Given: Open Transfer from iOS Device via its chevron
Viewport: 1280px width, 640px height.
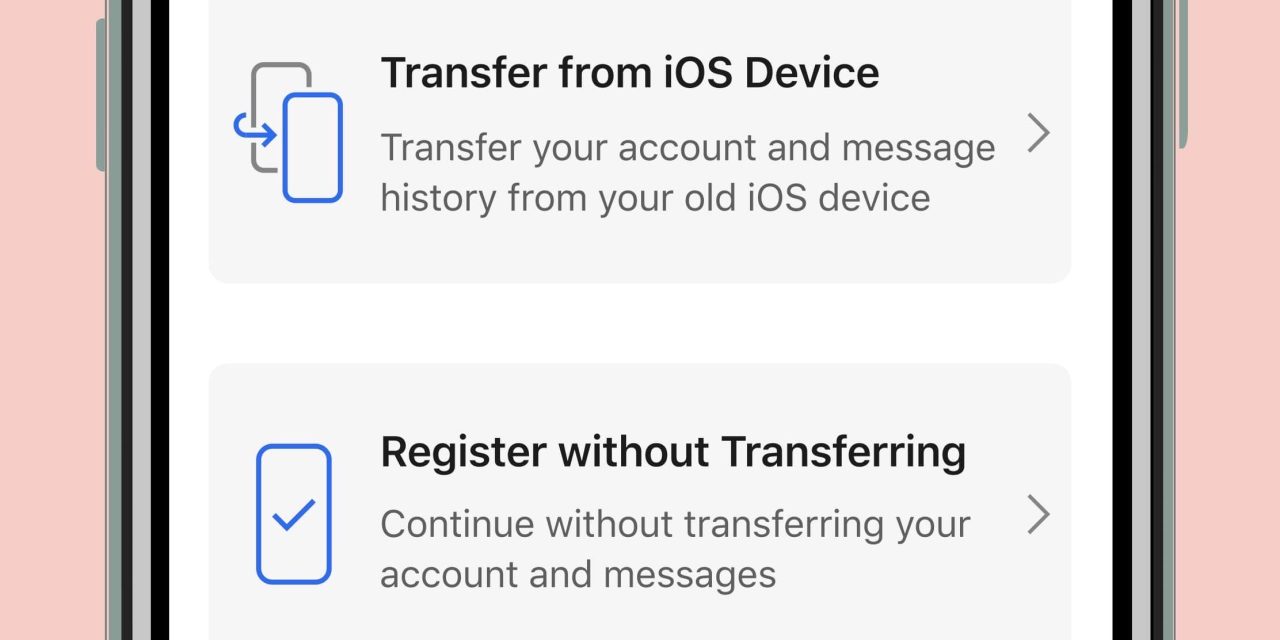Looking at the screenshot, I should pos(1039,133).
